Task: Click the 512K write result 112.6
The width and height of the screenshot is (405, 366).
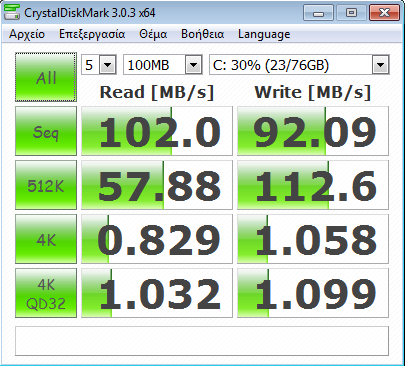Action: coord(313,185)
